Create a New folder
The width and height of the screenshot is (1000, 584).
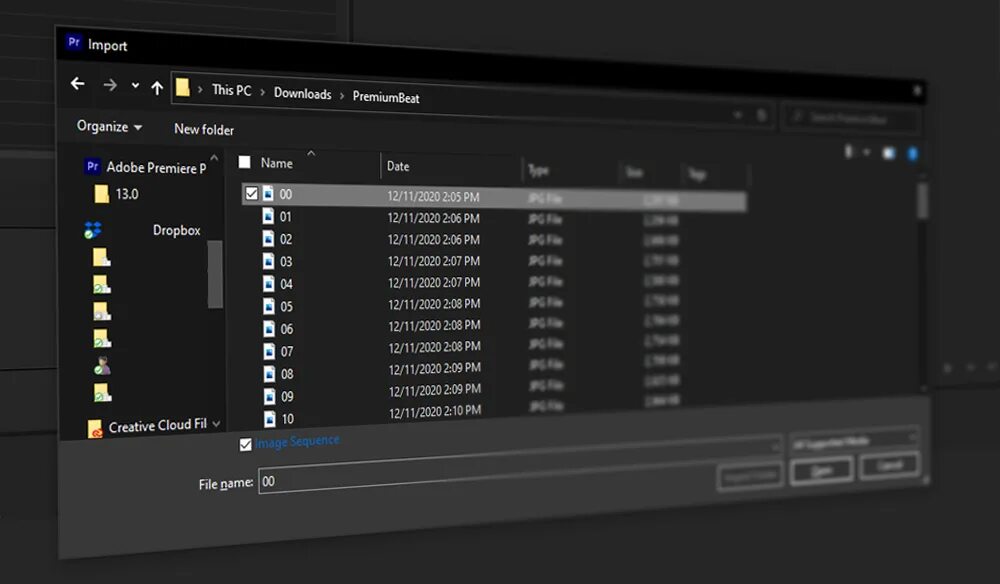tap(204, 129)
